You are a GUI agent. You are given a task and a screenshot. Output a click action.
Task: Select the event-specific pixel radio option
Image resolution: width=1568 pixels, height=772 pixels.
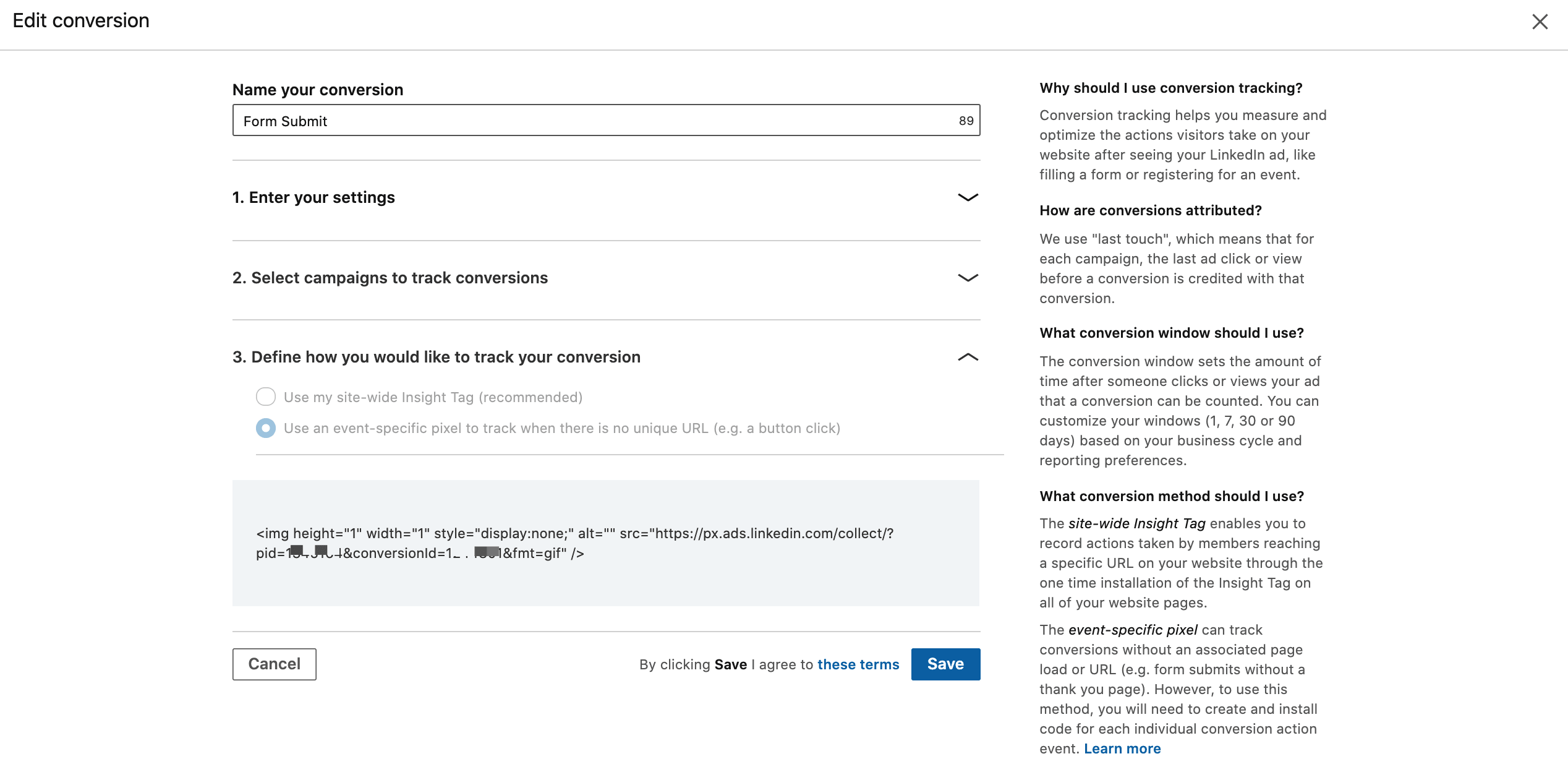266,428
